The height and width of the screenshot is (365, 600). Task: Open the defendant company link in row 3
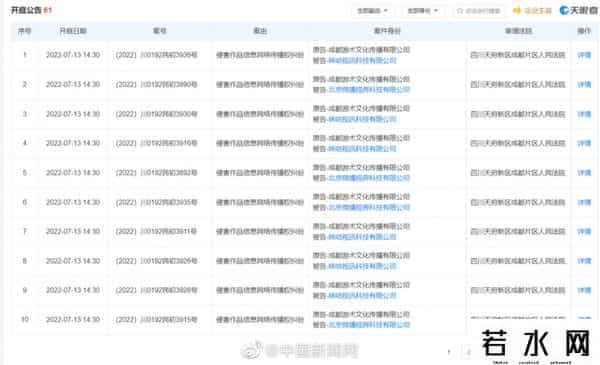(362, 119)
